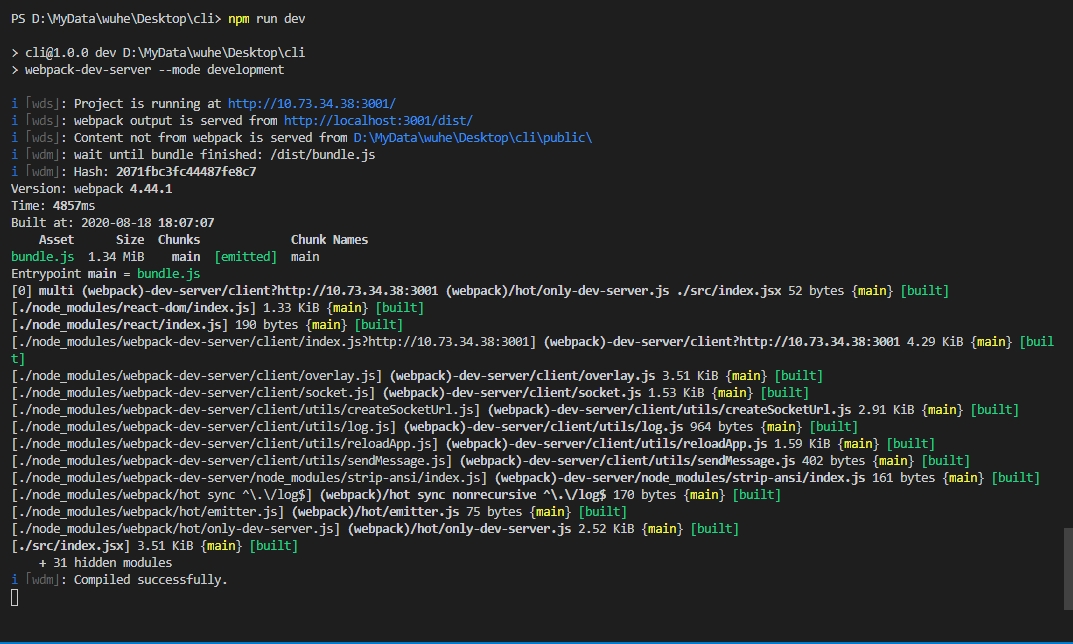This screenshot has width=1073, height=644.
Task: Click 'Built at: 2020-08-18 18:07:07' text
Action: tap(112, 222)
